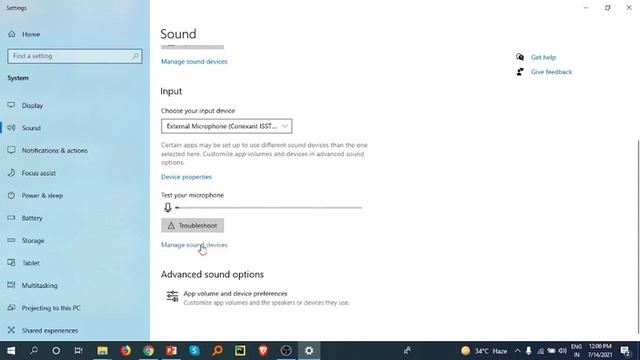Select Notifications & actions in sidebar
Screen dimensions: 640x360
click(x=55, y=150)
